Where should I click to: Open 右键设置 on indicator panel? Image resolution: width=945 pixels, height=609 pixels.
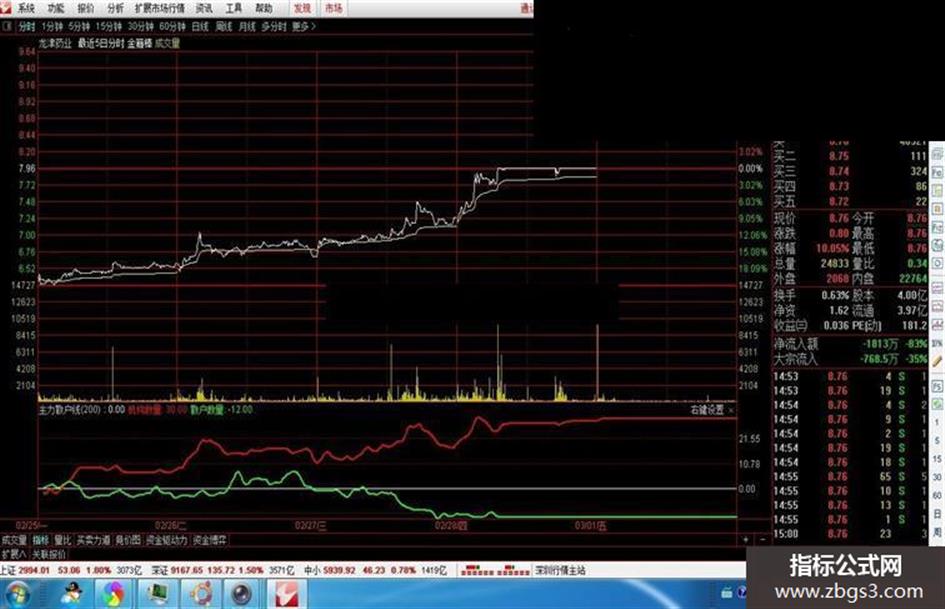(x=707, y=410)
